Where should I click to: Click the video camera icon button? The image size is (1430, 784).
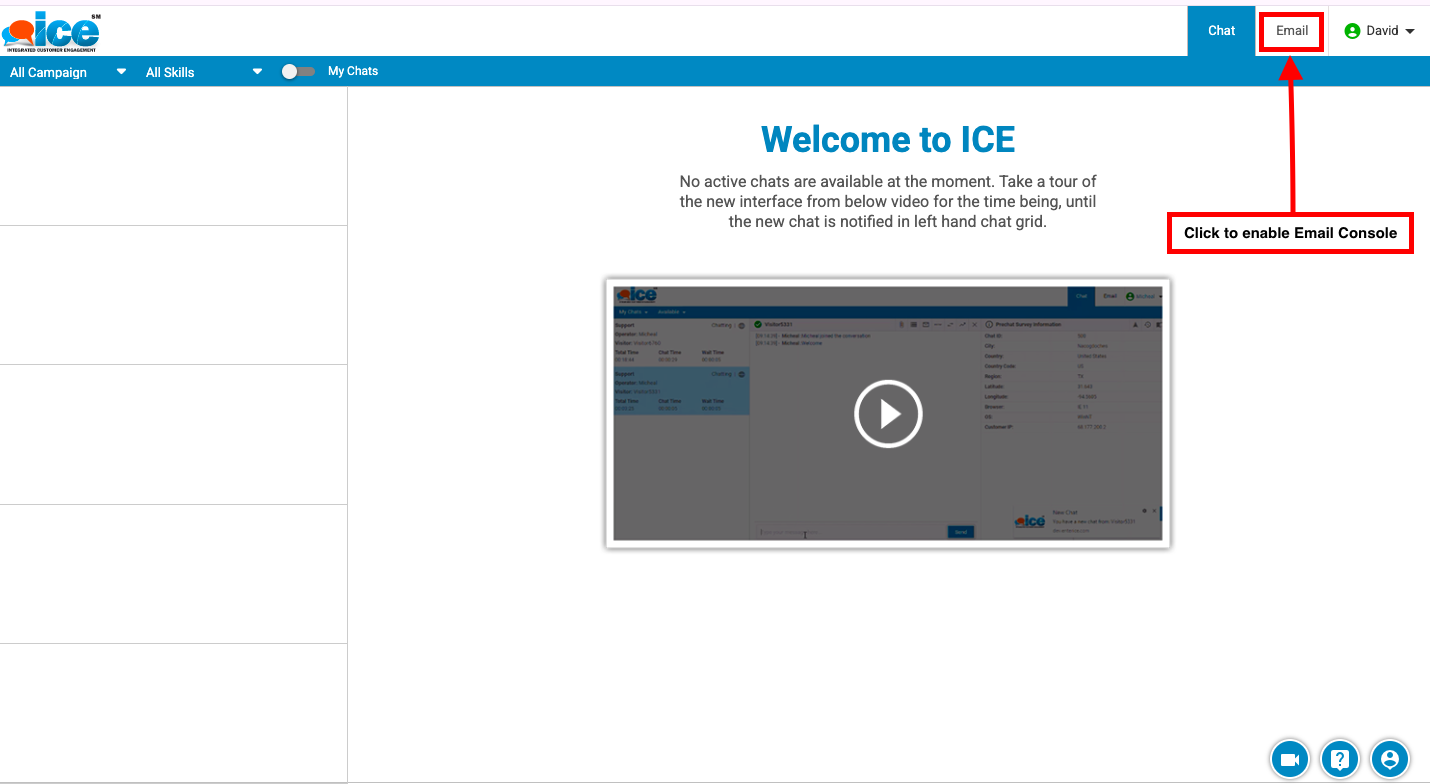(1289, 760)
